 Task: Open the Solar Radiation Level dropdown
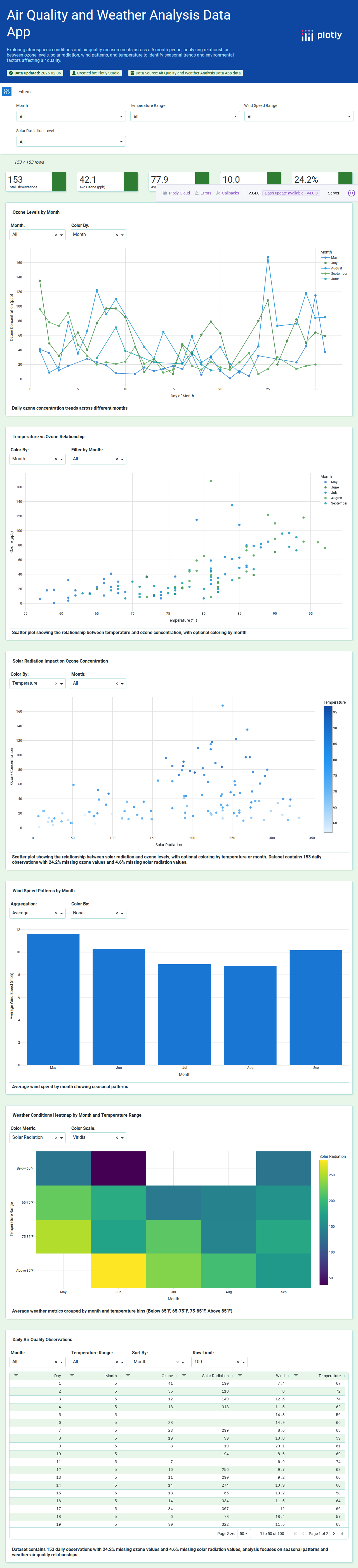tap(71, 142)
